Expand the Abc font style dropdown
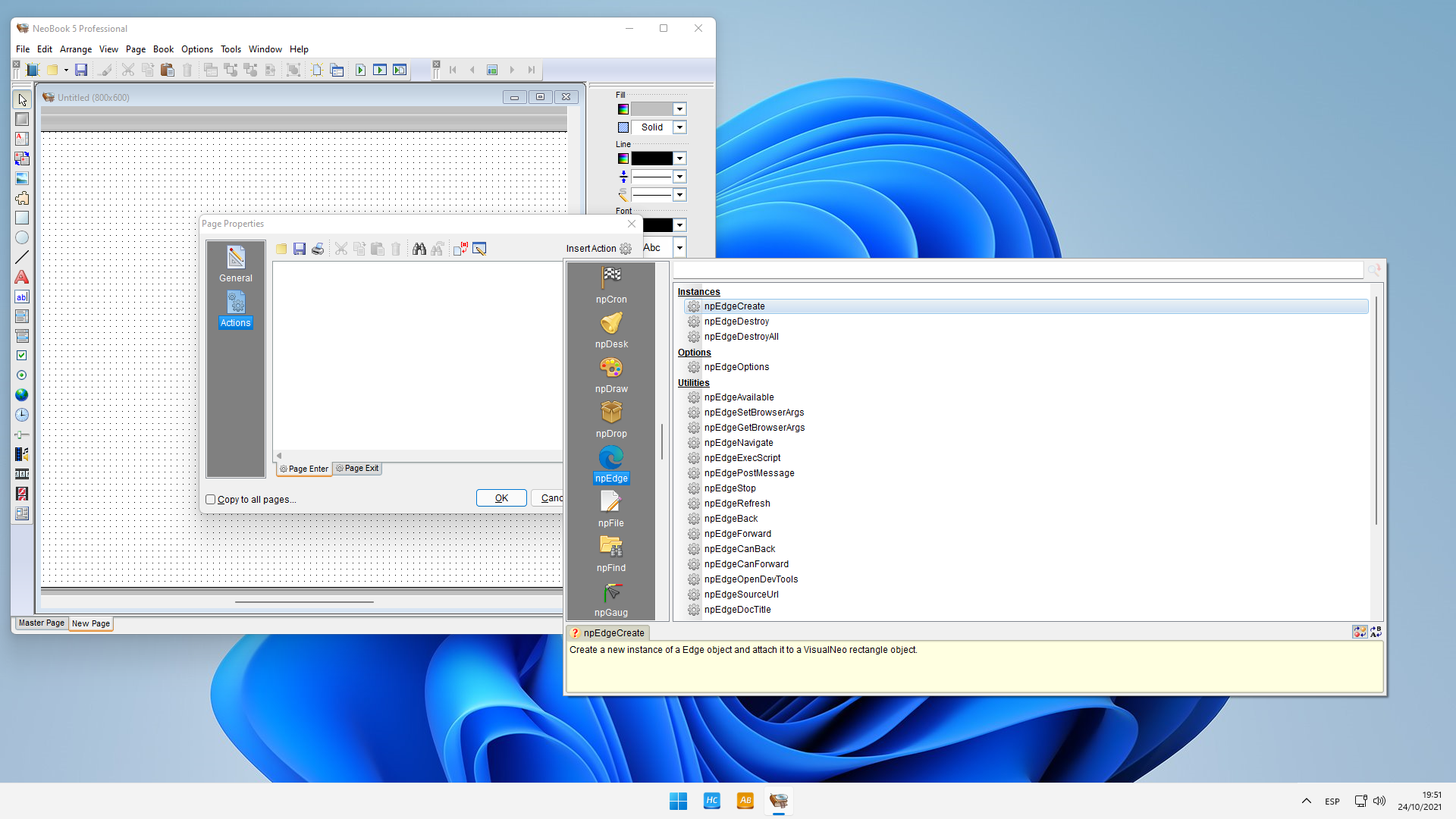1456x819 pixels. point(679,248)
